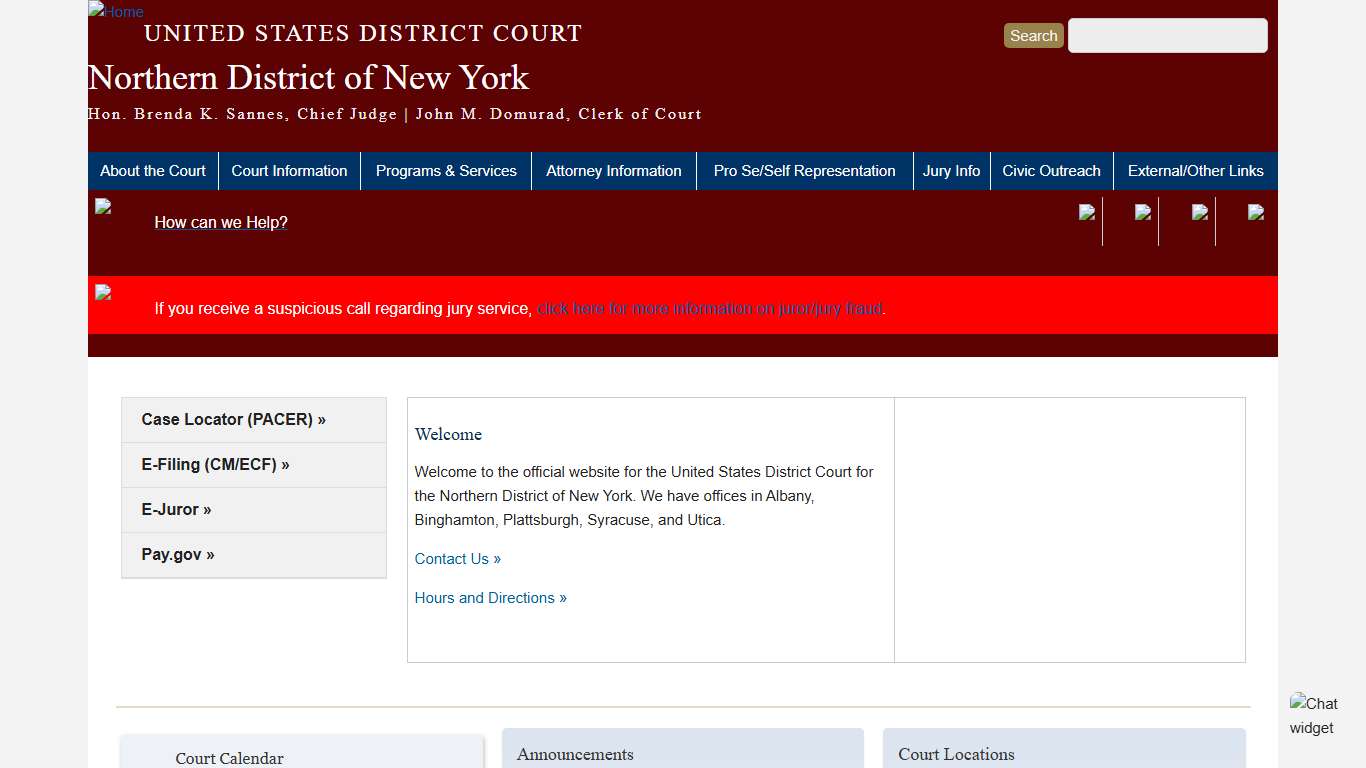Follow the juror/jury fraud information link
The width and height of the screenshot is (1366, 768).
tap(708, 308)
